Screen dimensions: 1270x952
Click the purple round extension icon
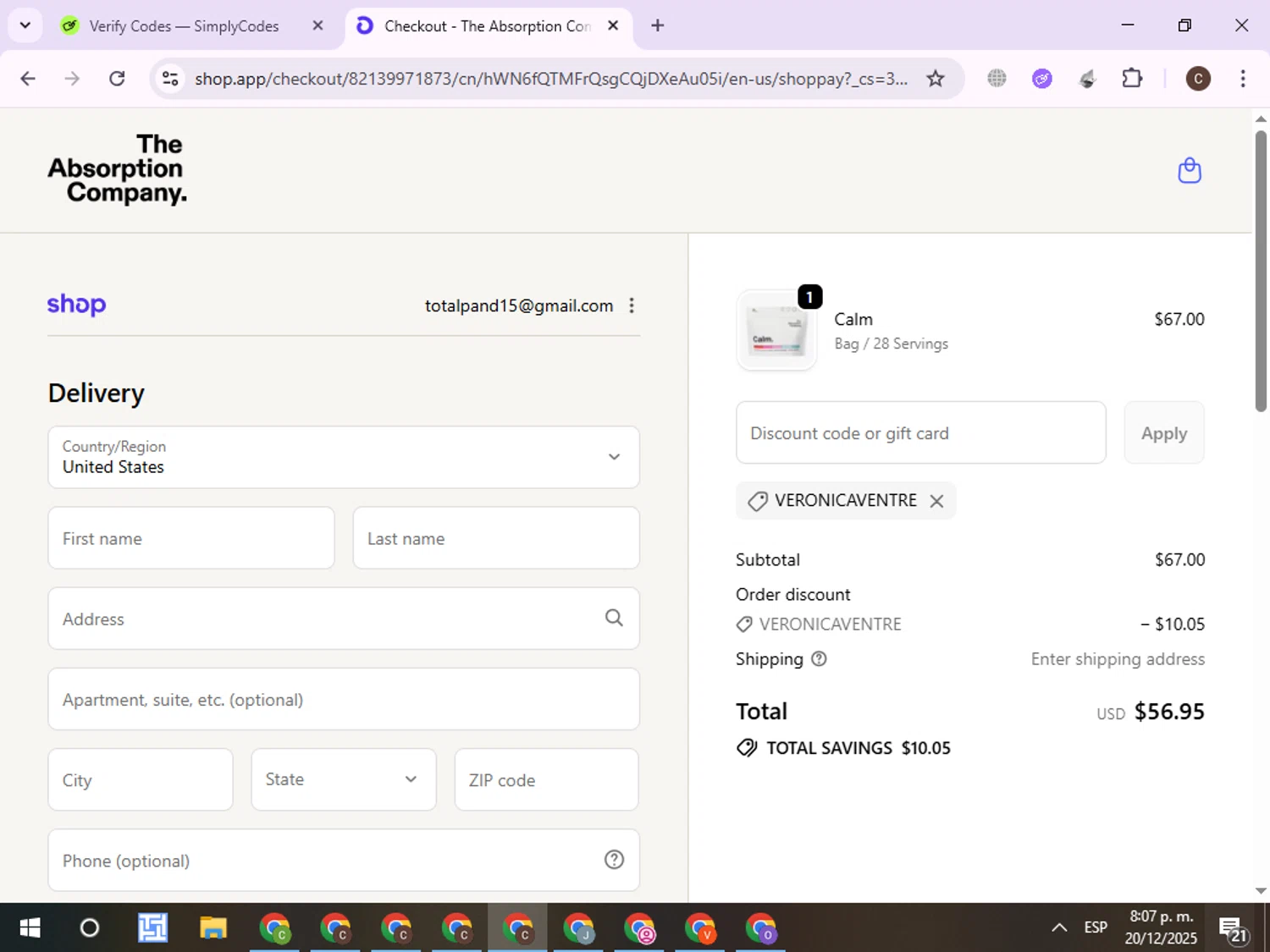click(x=1042, y=79)
